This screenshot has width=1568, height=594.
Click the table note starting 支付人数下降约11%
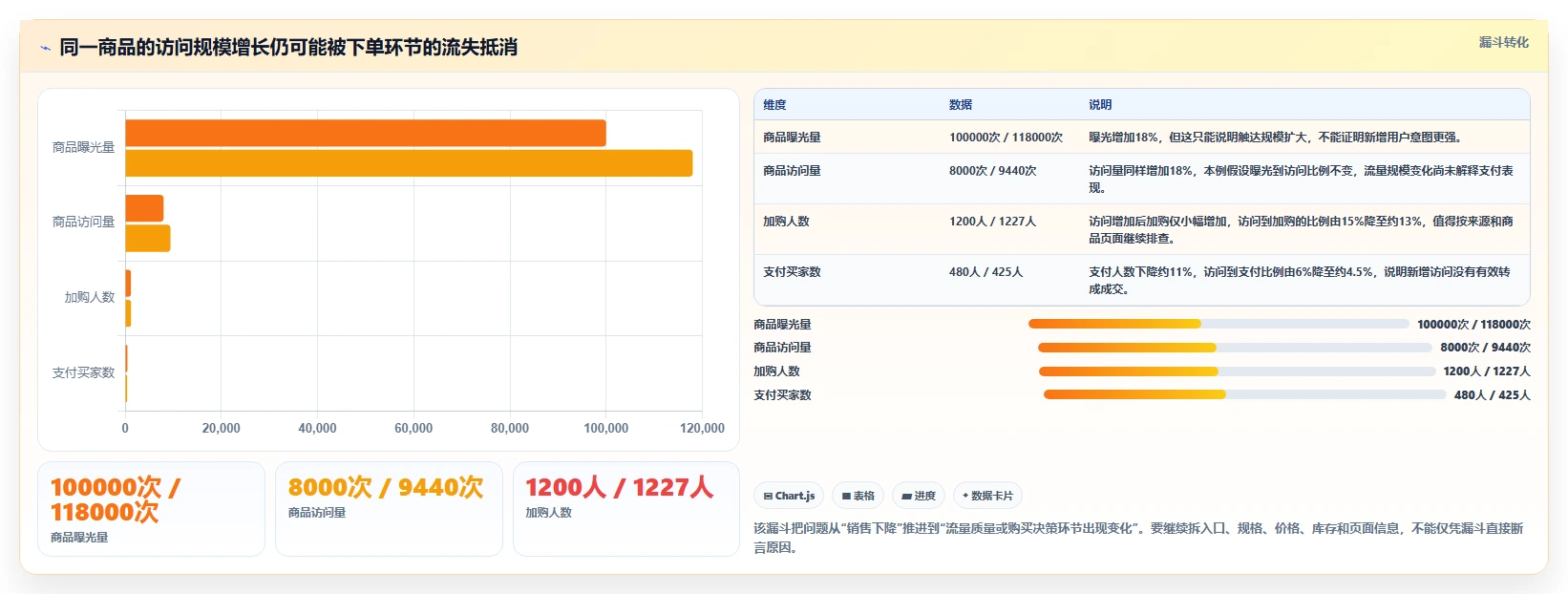pyautogui.click(x=1300, y=281)
